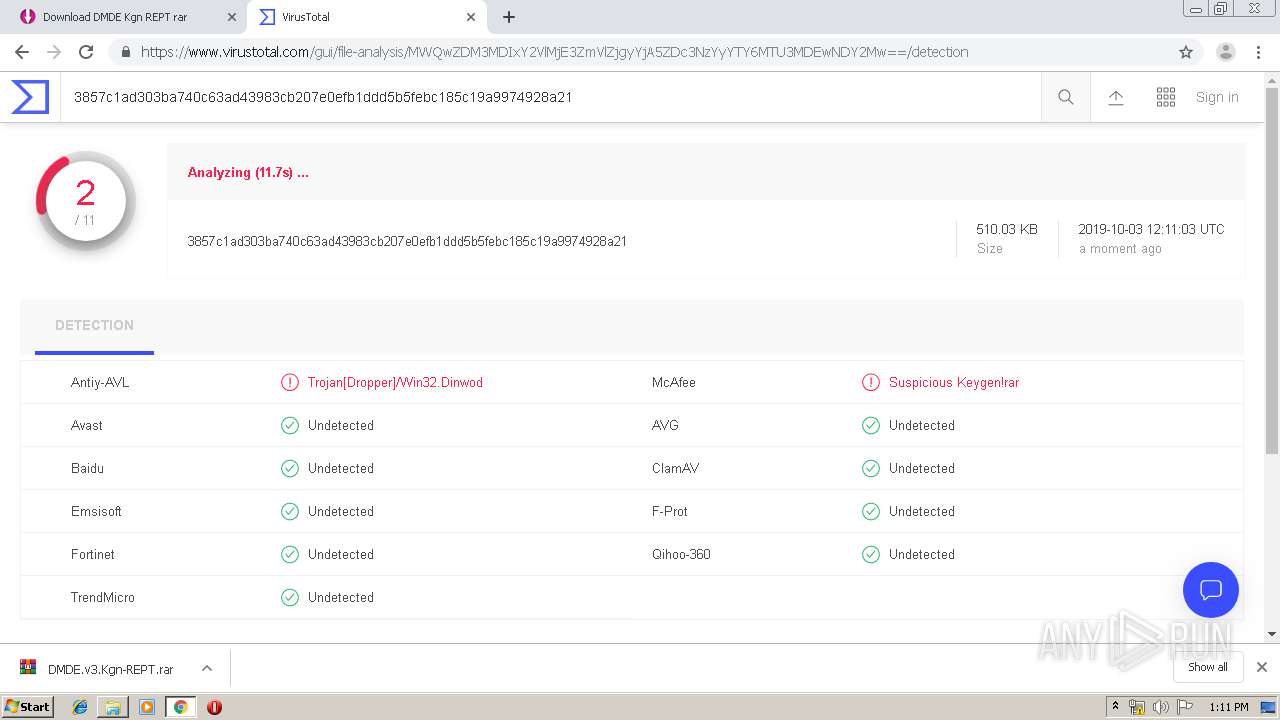Click the 510.03 KB size value
Image resolution: width=1280 pixels, height=720 pixels.
point(1007,229)
